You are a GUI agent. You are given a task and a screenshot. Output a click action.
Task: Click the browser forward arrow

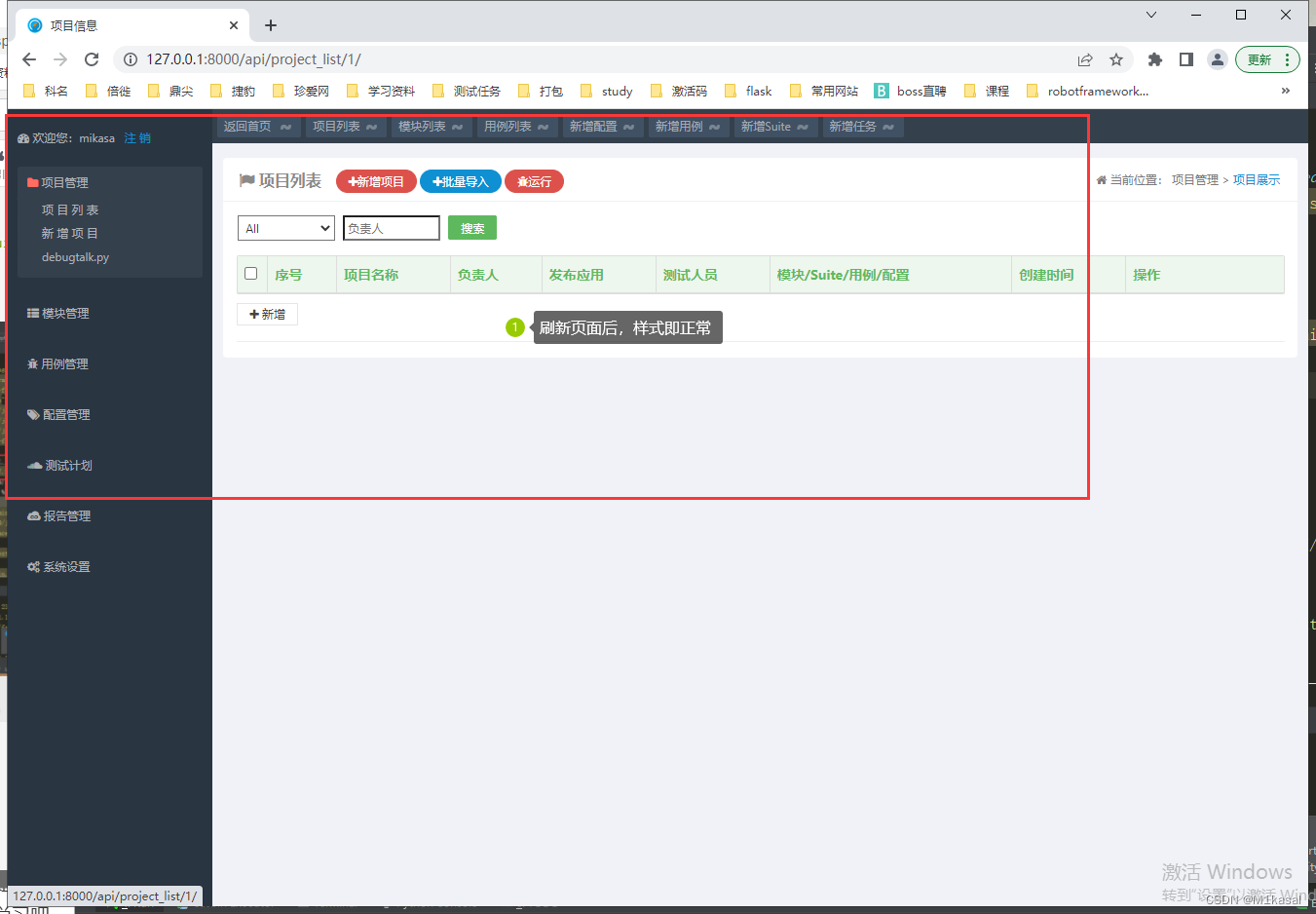point(60,59)
